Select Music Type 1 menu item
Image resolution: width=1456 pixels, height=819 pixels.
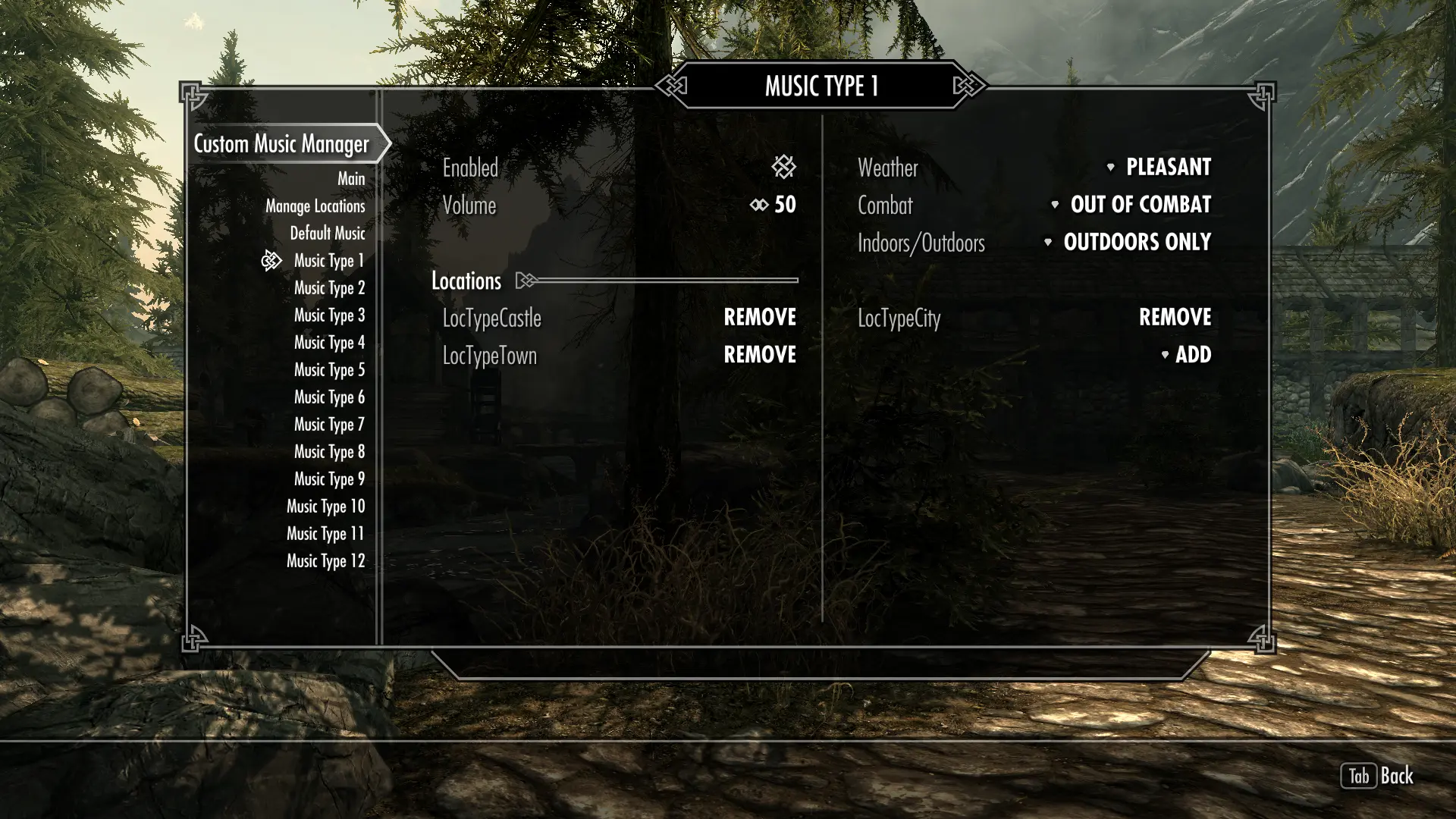click(x=328, y=260)
